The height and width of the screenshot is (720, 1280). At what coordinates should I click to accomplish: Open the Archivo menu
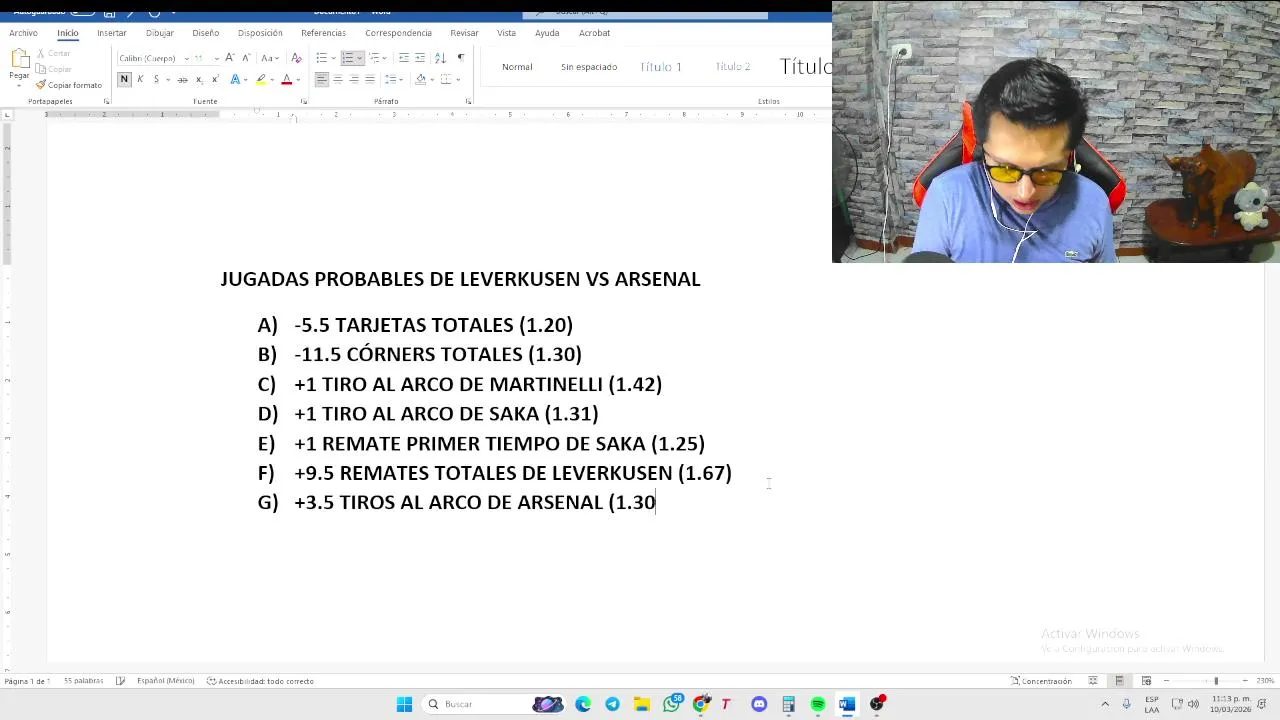(23, 33)
